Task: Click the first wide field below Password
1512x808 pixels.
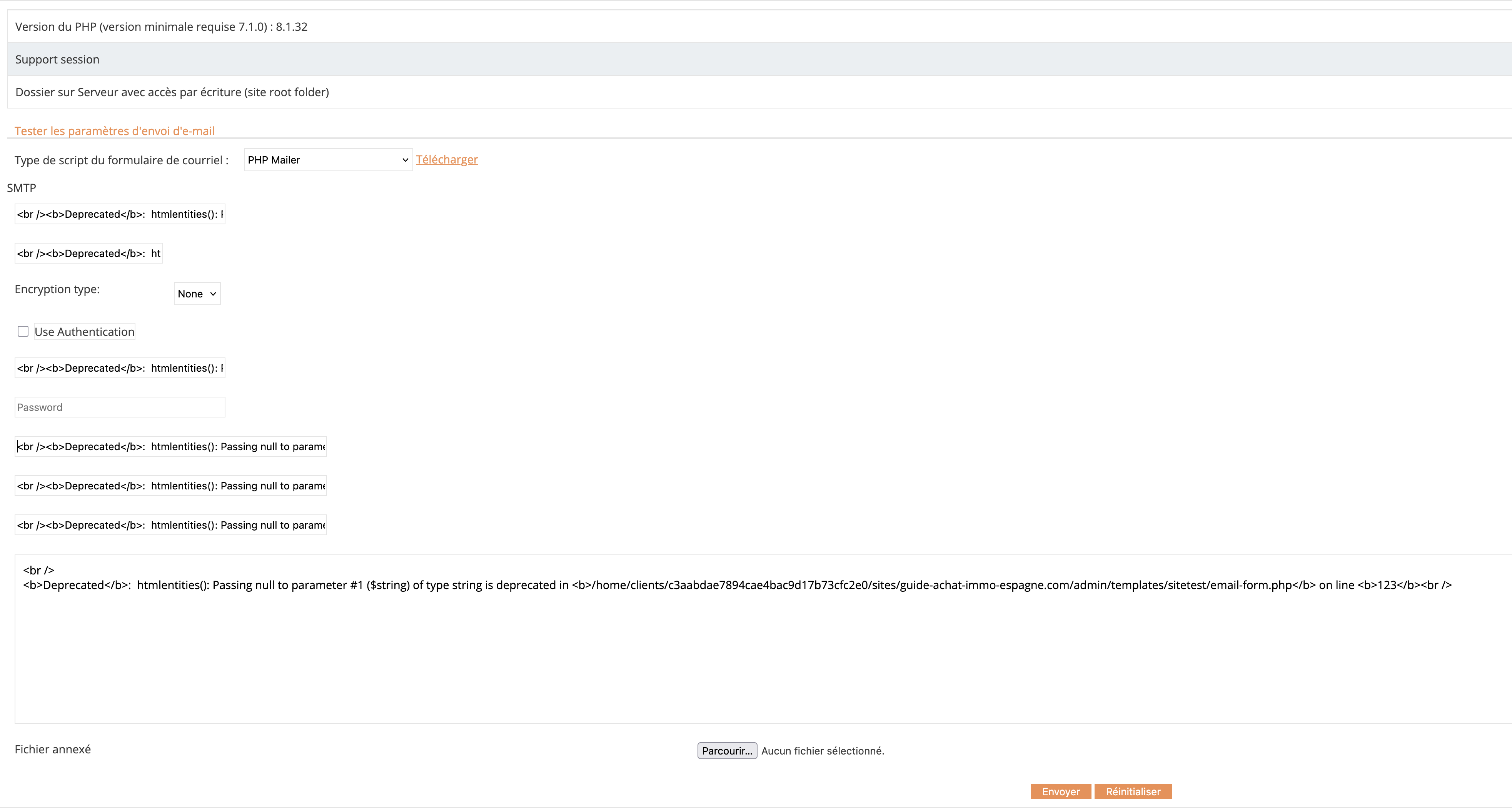Action: [x=171, y=446]
